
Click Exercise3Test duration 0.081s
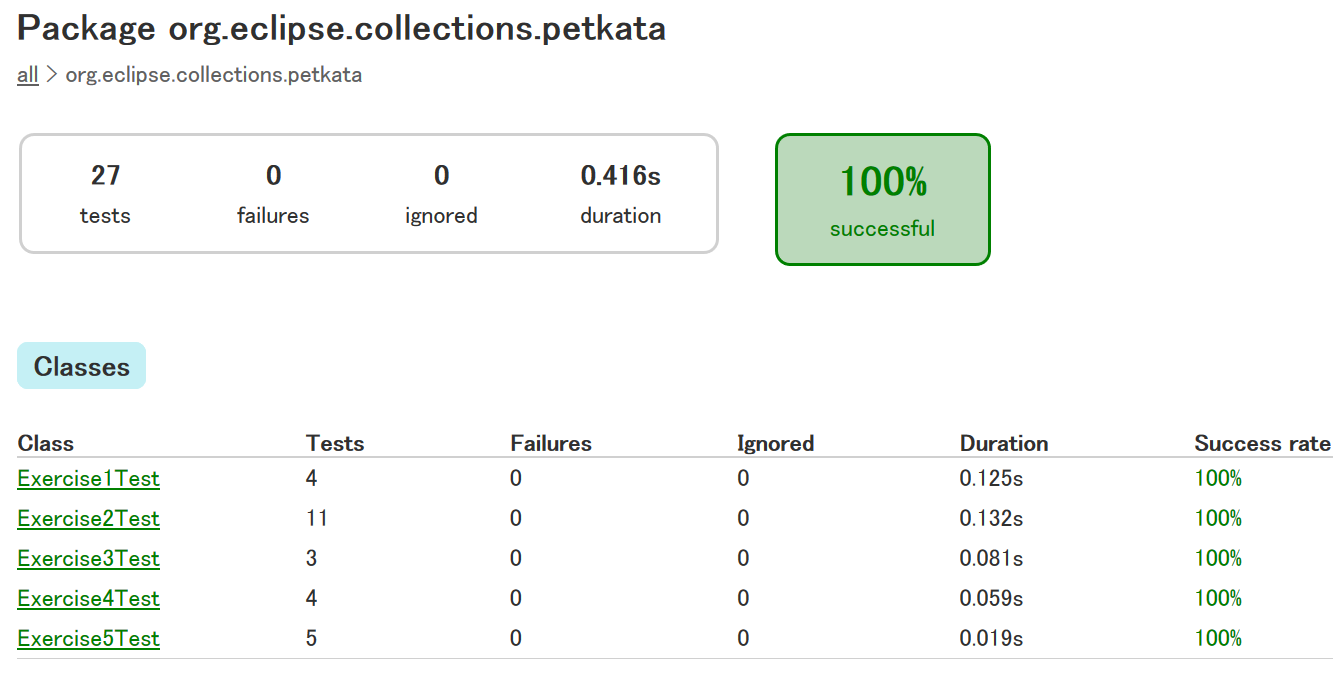pyautogui.click(x=991, y=559)
